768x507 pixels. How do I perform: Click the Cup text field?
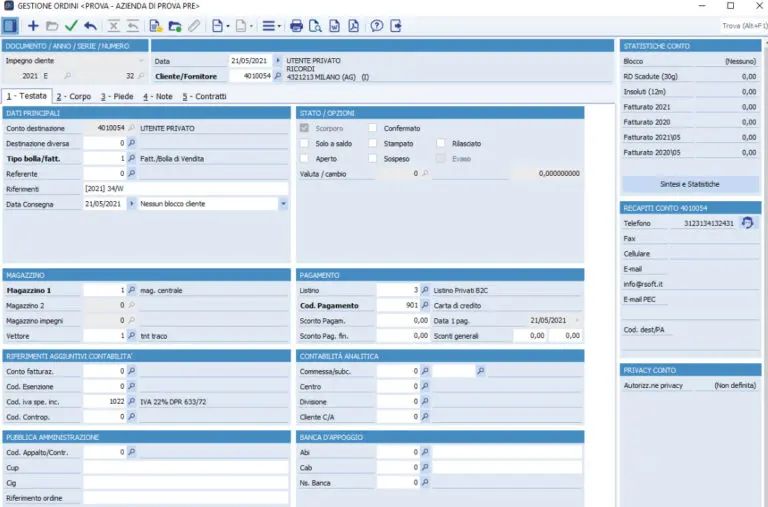tap(185, 467)
